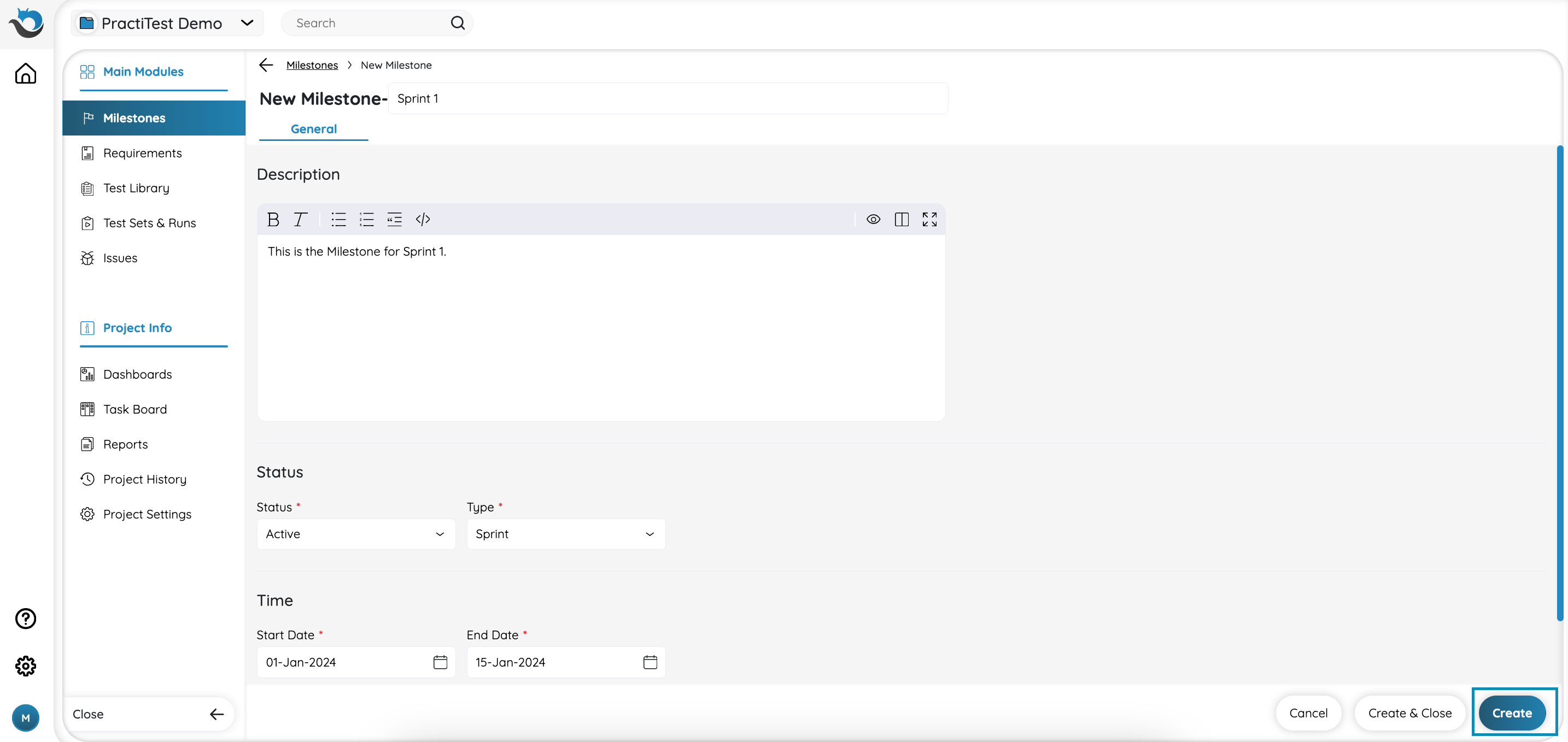Follow the Milestones breadcrumb link

pos(312,65)
